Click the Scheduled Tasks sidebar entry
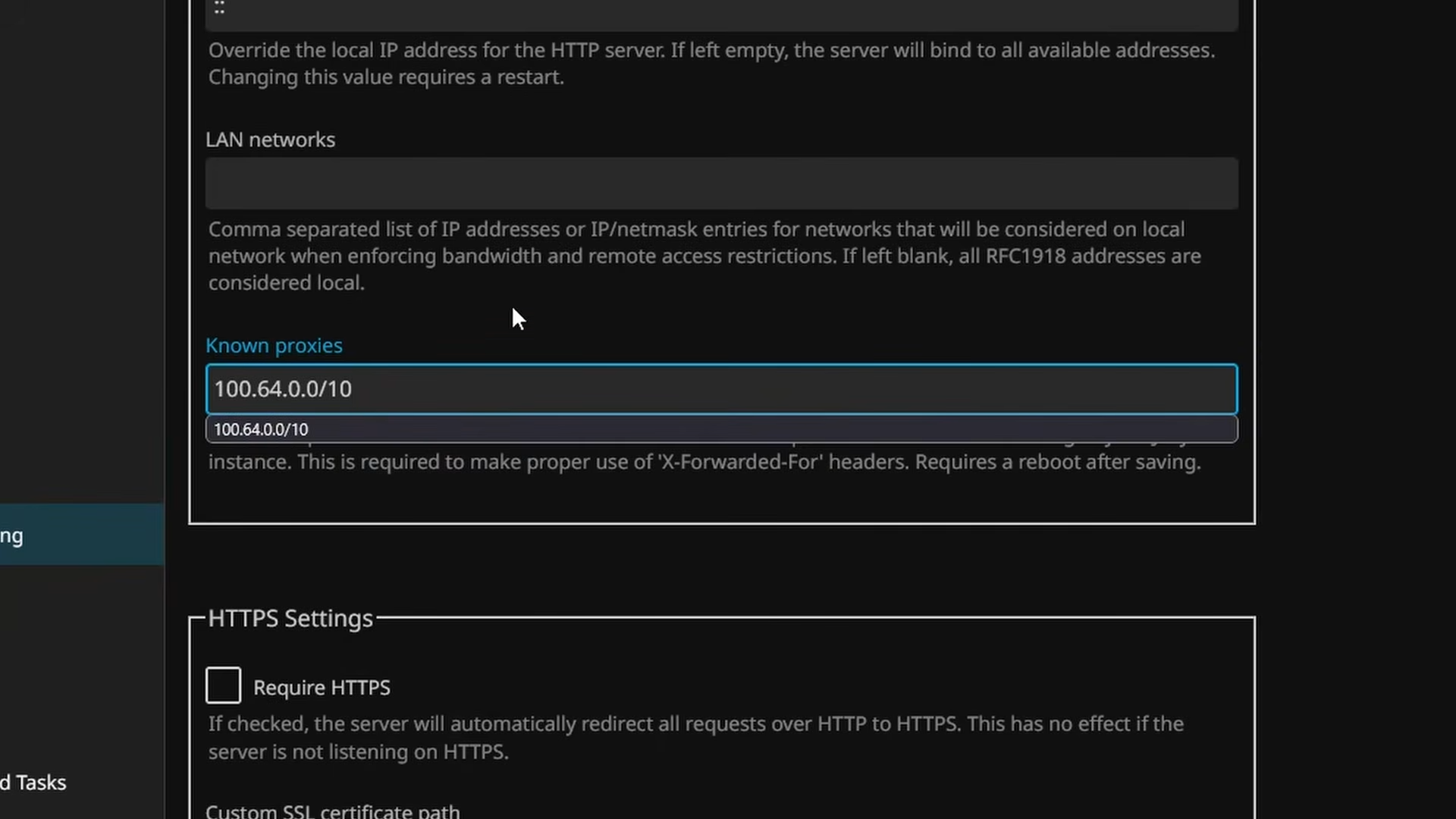 33,782
